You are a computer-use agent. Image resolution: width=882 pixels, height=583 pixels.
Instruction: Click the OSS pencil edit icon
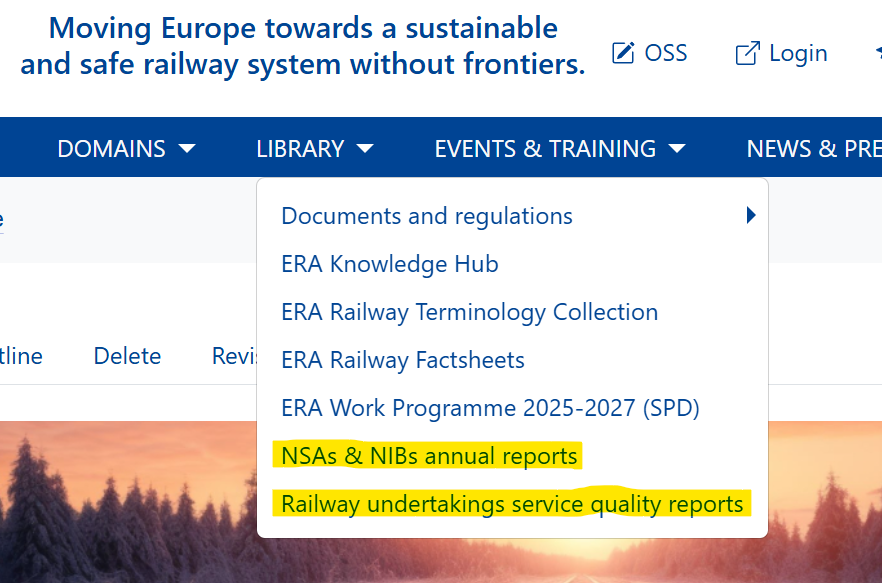623,53
